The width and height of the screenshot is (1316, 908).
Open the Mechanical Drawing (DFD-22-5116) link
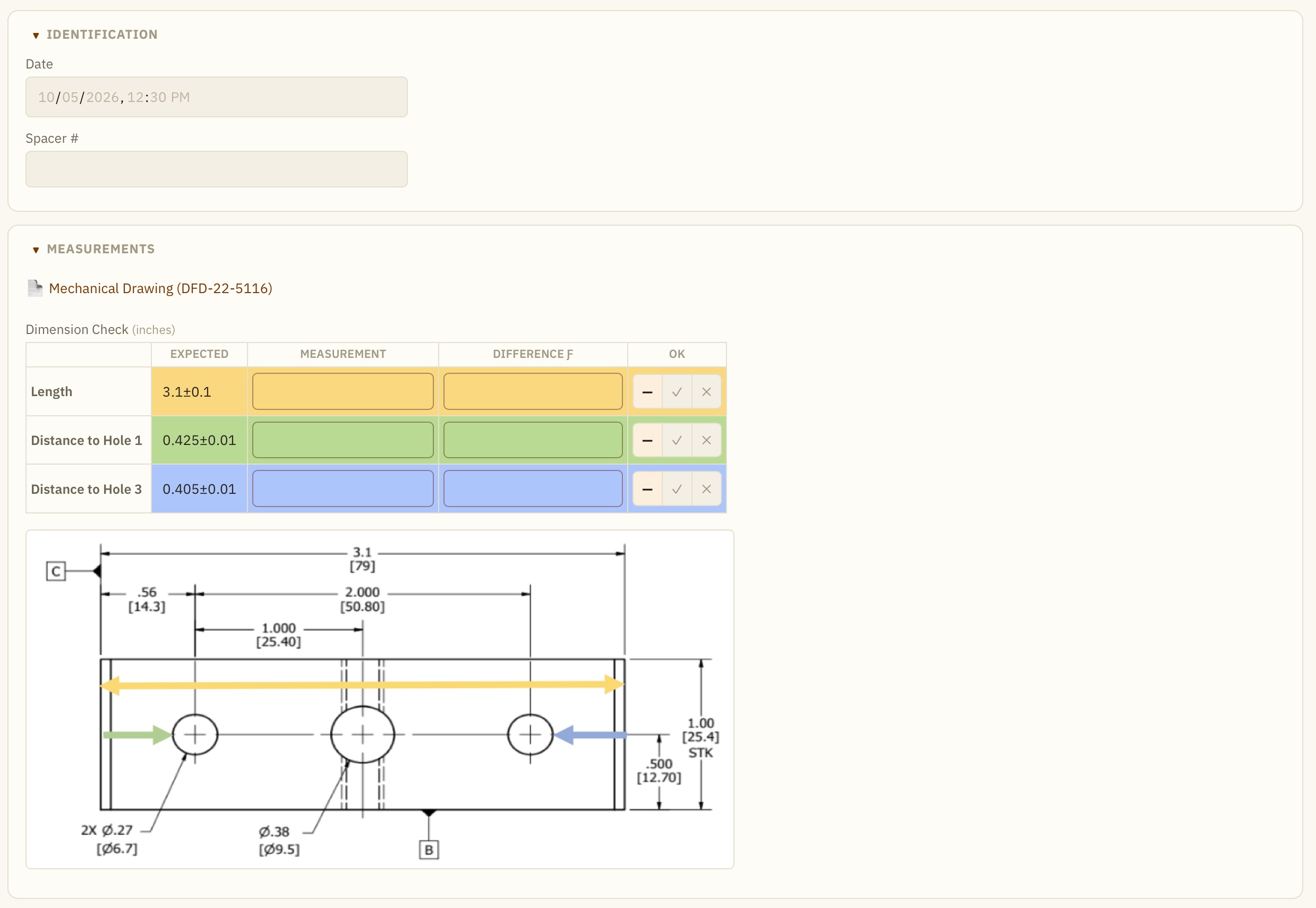(160, 288)
